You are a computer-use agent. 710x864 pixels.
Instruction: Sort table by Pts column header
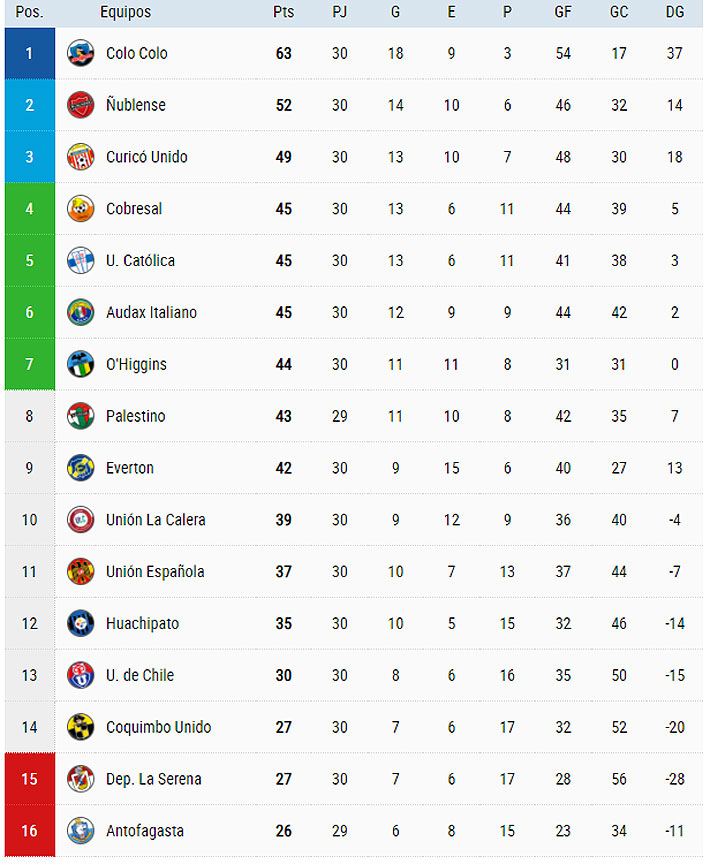(x=283, y=12)
